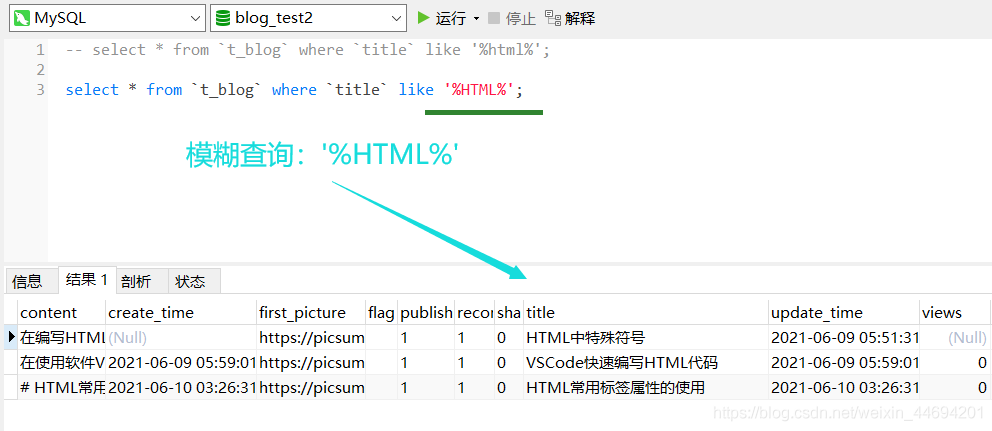The width and height of the screenshot is (992, 431).
Task: Click SQL editor line 3 query text
Action: (x=294, y=90)
